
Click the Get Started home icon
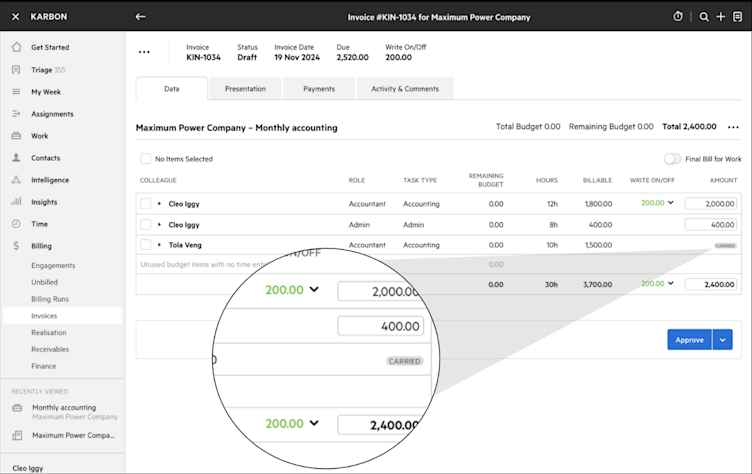coord(16,47)
